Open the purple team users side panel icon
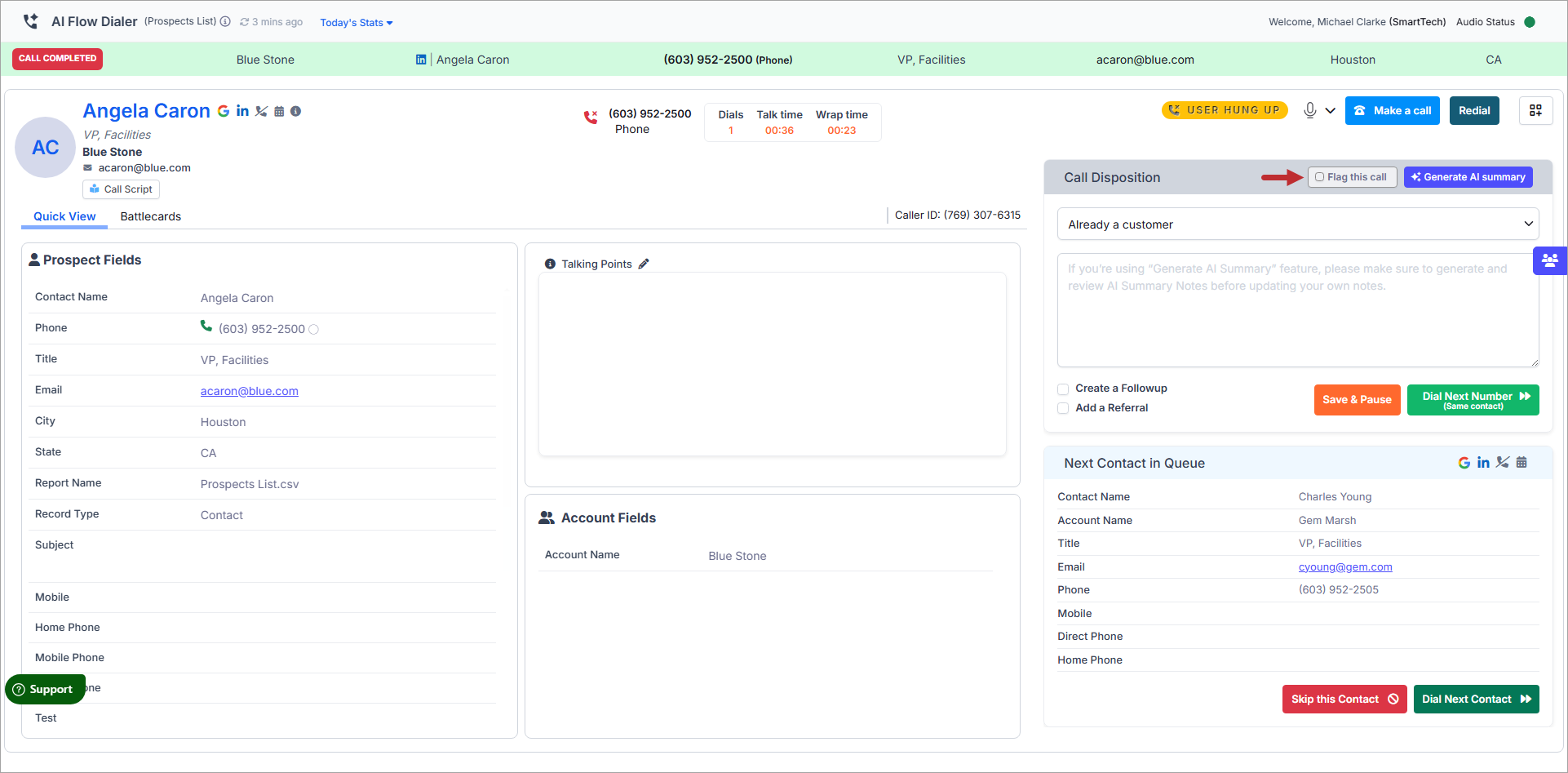Screen dimensions: 1568x773 click(1550, 260)
